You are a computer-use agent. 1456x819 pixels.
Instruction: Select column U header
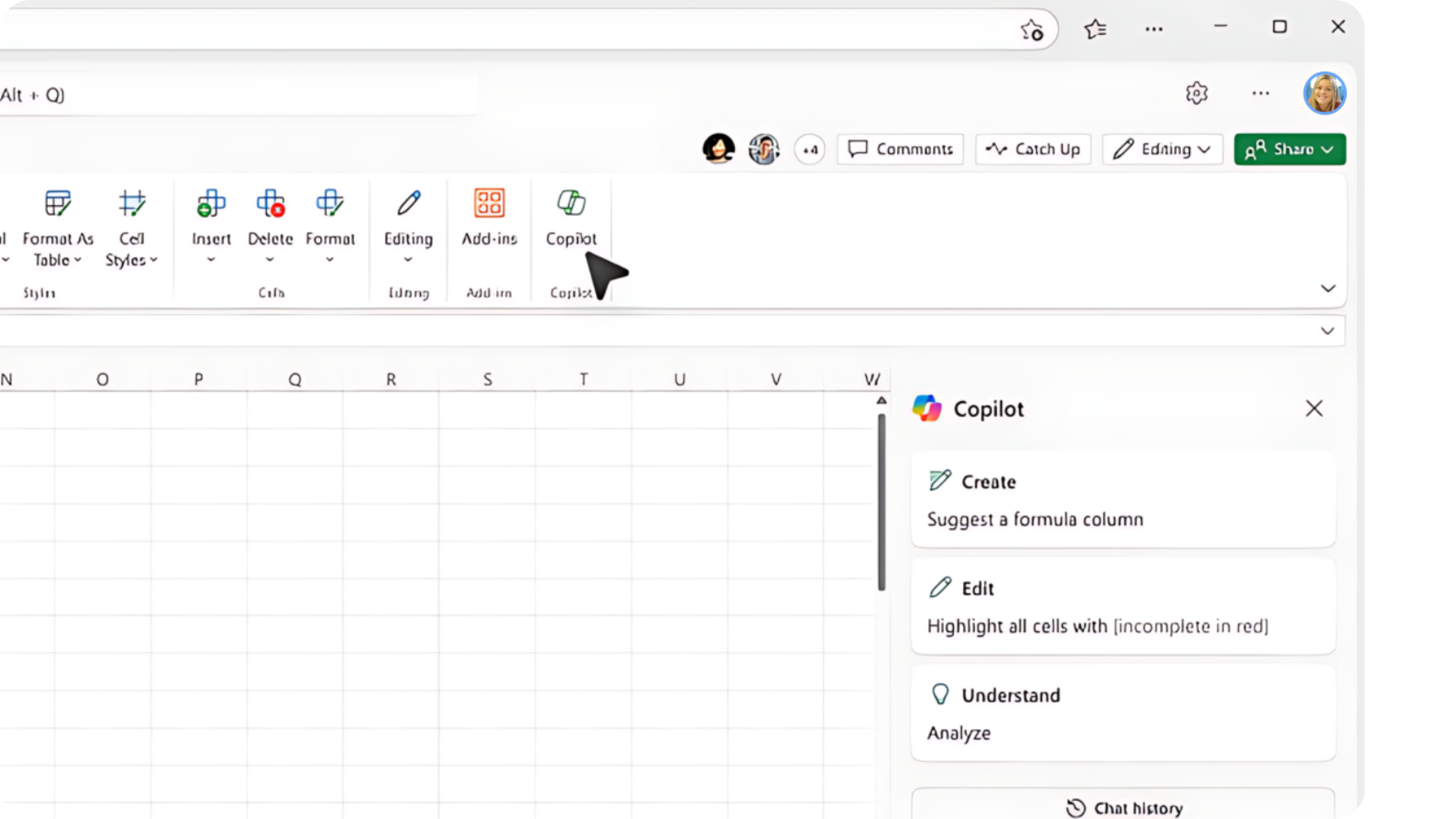pyautogui.click(x=680, y=379)
